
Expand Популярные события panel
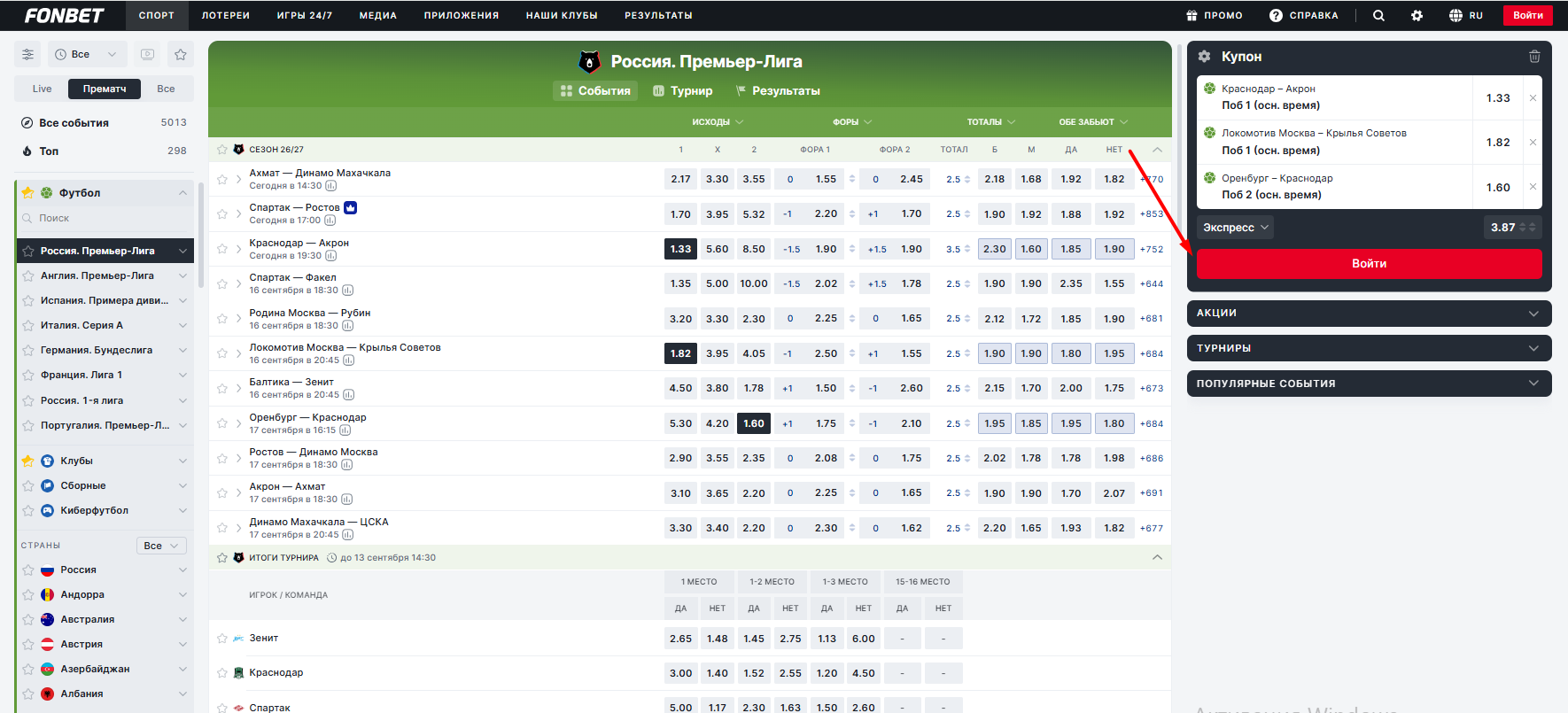tap(1369, 384)
